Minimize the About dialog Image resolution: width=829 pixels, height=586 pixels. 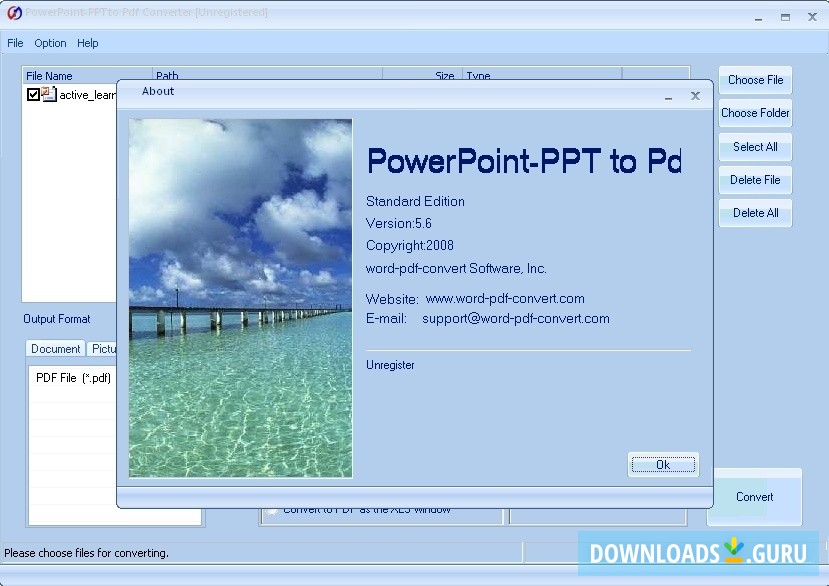(668, 97)
